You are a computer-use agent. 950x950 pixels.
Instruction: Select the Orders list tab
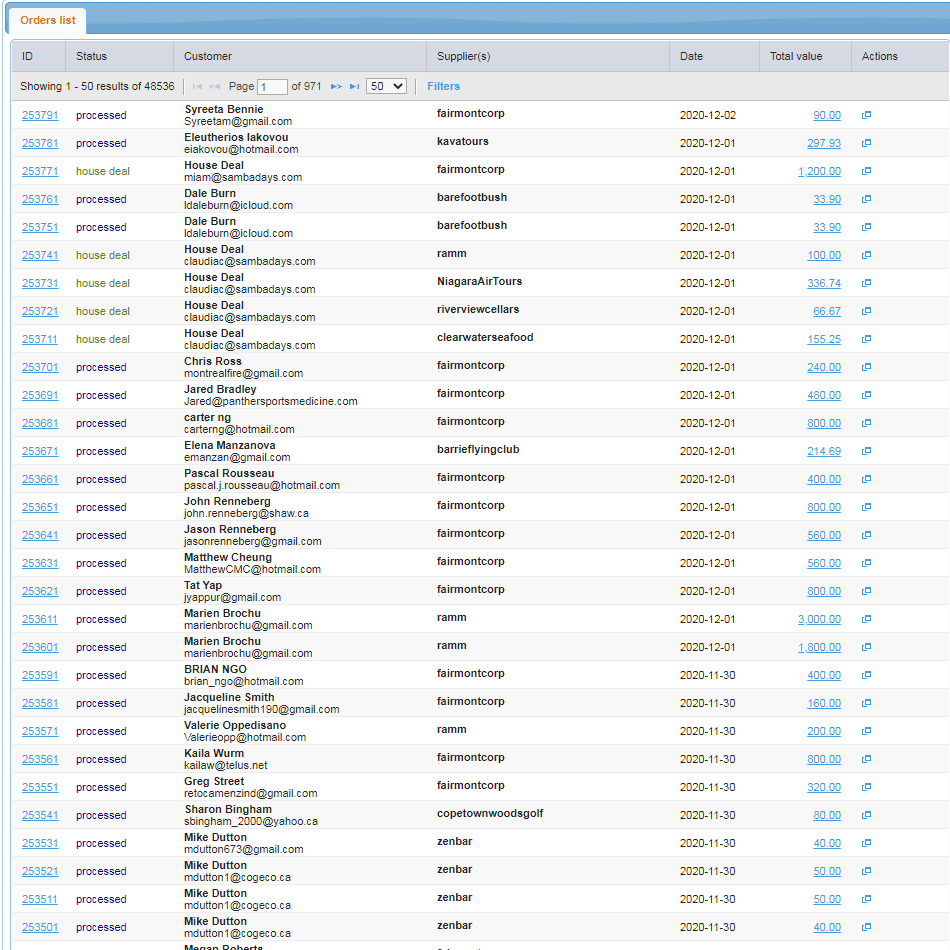point(48,21)
